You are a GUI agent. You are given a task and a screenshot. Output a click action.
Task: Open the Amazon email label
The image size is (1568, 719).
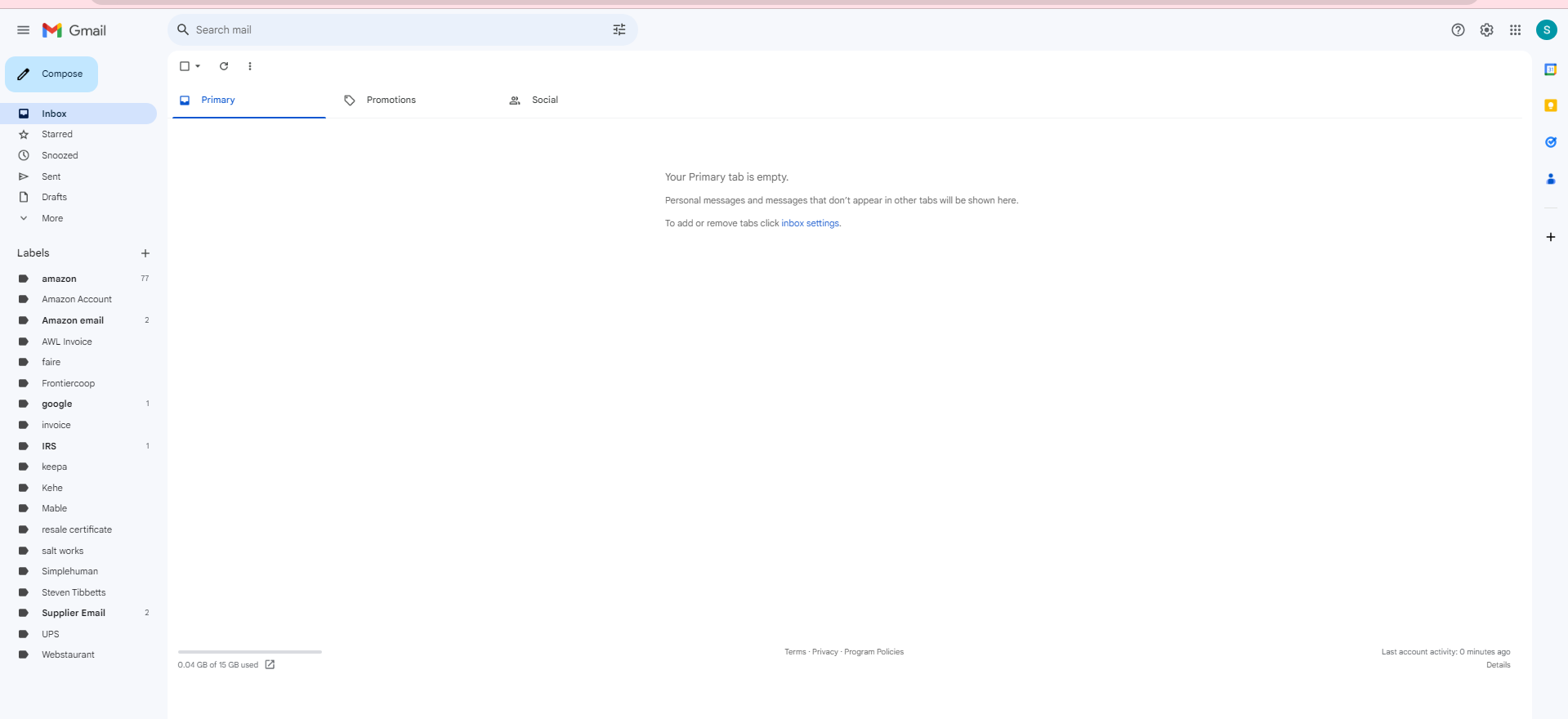coord(78,320)
